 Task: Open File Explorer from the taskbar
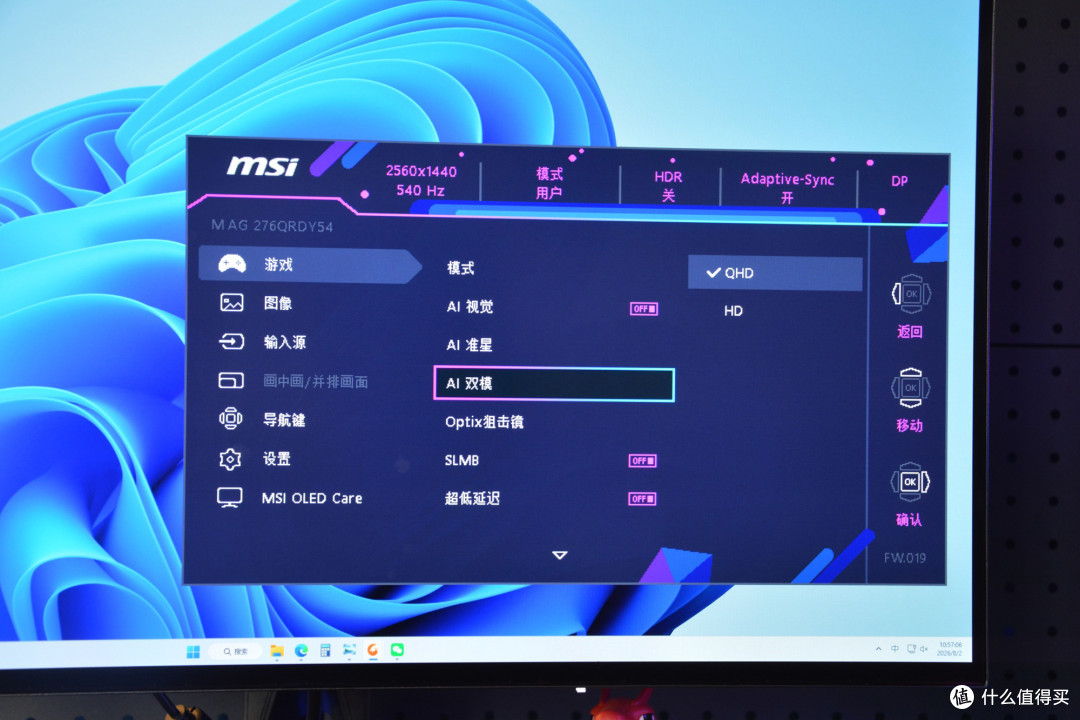click(x=277, y=650)
